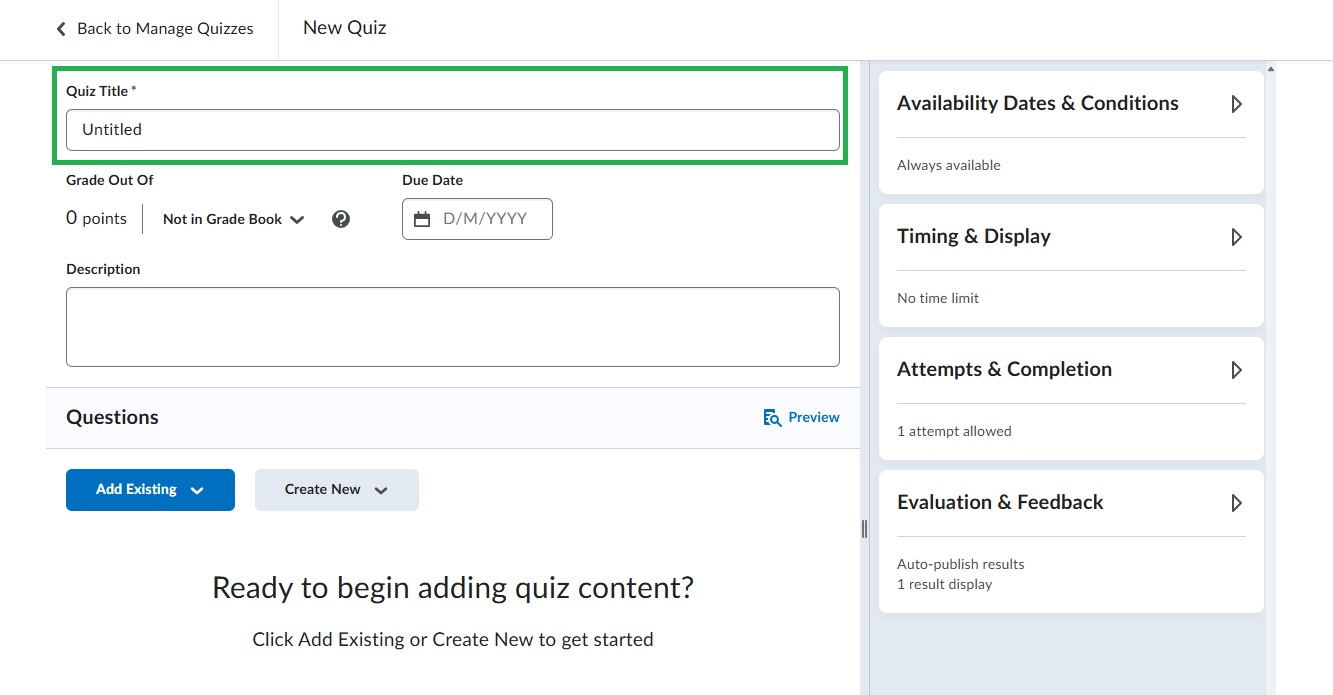Image resolution: width=1333 pixels, height=695 pixels.
Task: Open the Not in Grade Book dropdown
Action: pos(233,219)
